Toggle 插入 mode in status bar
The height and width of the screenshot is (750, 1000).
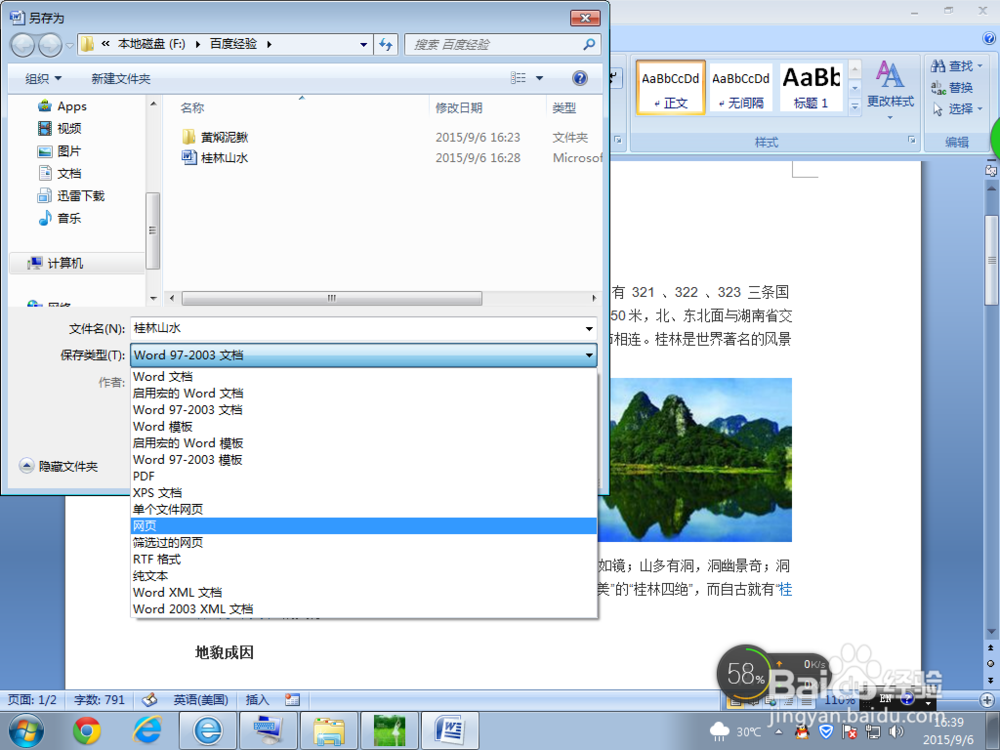(258, 700)
